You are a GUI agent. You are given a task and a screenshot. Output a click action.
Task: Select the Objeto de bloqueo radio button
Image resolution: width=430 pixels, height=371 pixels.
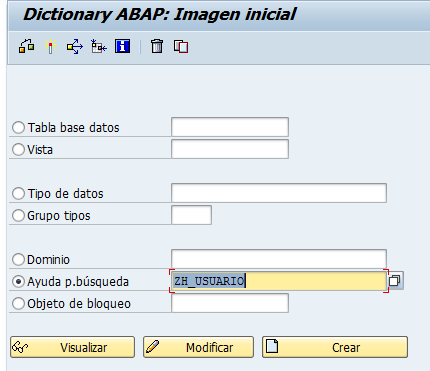coord(18,303)
